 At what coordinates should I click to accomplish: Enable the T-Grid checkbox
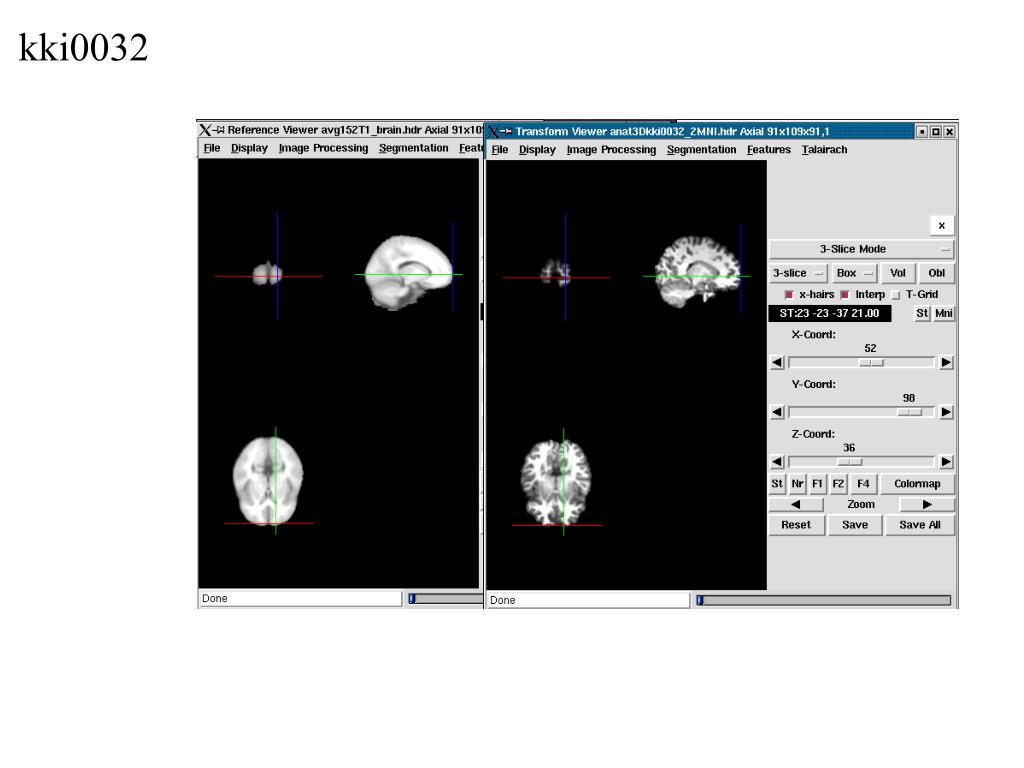click(895, 295)
